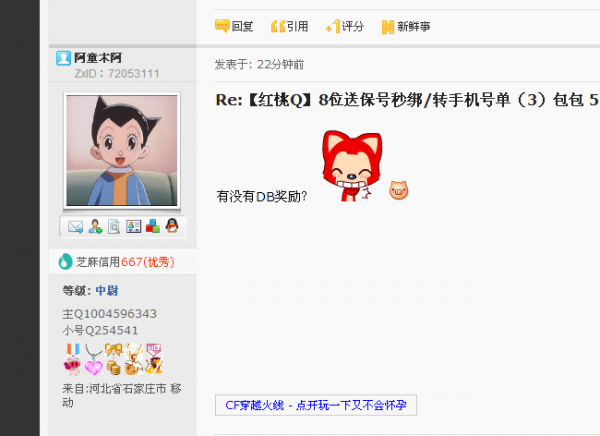Click the user status icon beside 阿童木阿
Viewport: 600px width, 436px height.
coord(64,58)
